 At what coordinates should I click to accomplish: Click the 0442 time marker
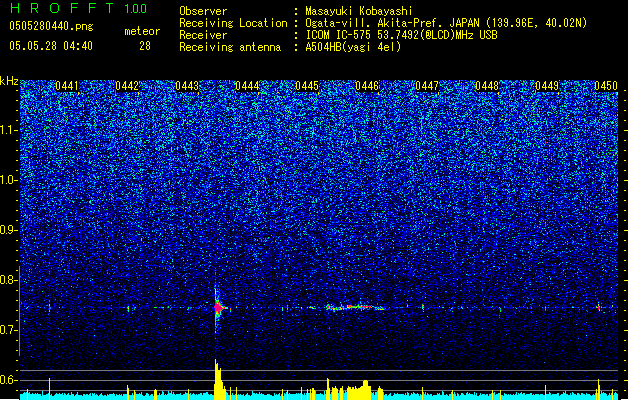point(127,86)
